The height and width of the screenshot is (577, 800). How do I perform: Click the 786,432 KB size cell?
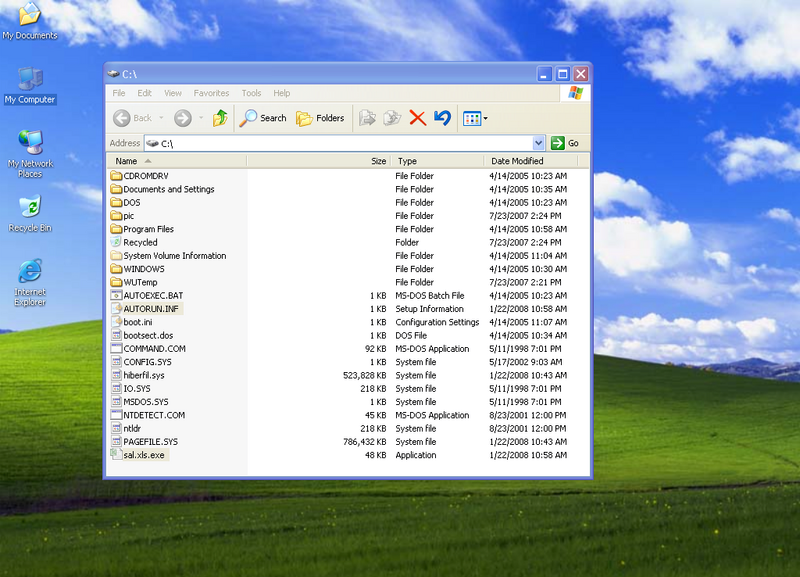[x=364, y=442]
